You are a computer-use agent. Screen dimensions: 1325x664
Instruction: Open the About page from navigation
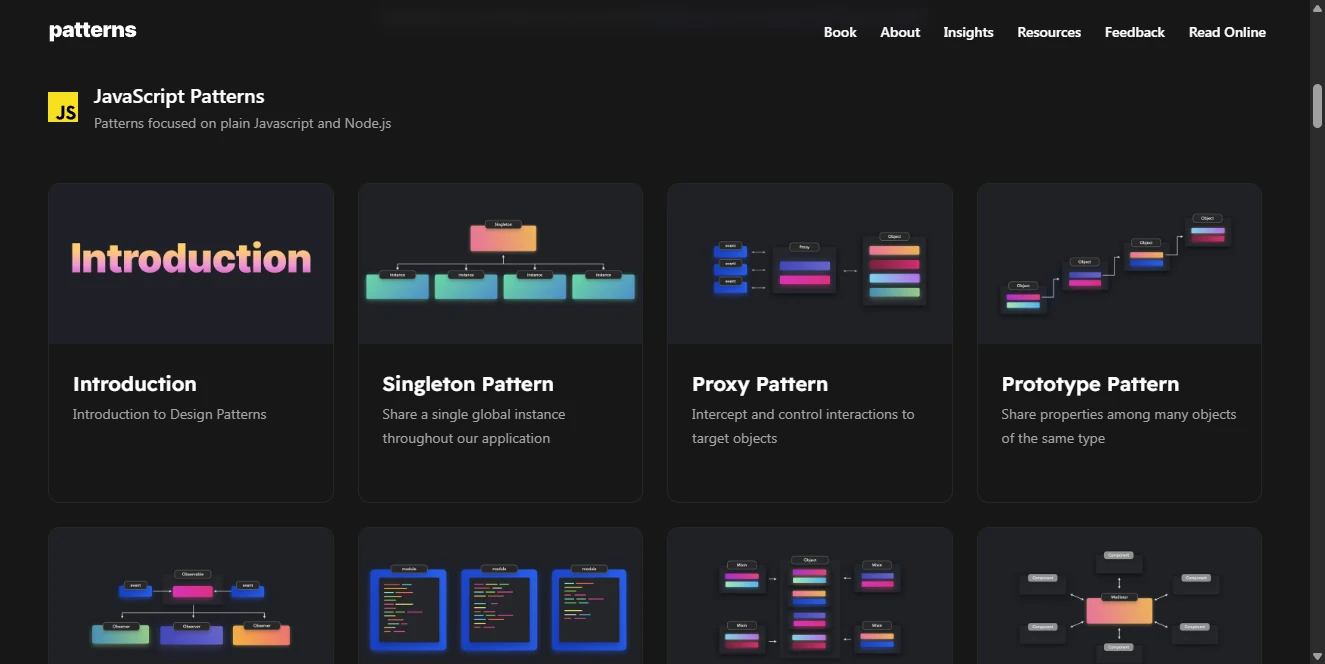pos(900,32)
